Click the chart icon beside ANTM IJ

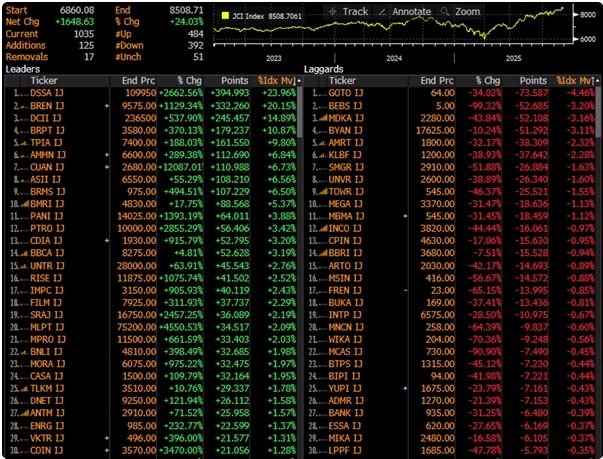tap(25, 413)
